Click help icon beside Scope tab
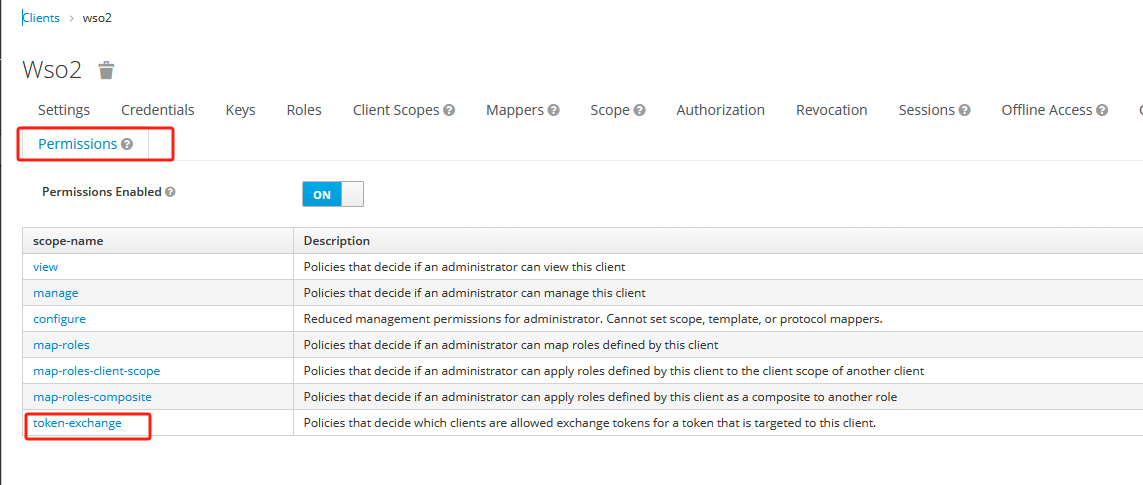The image size is (1143, 485). (639, 111)
